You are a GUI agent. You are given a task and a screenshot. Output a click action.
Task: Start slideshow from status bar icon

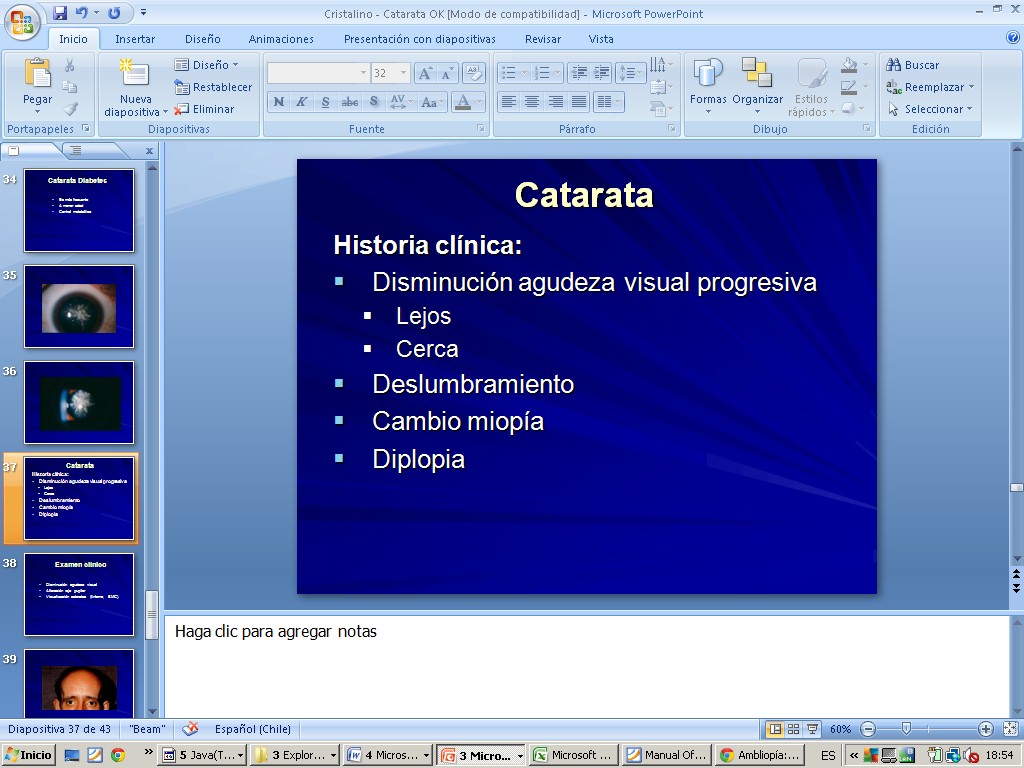tap(812, 729)
